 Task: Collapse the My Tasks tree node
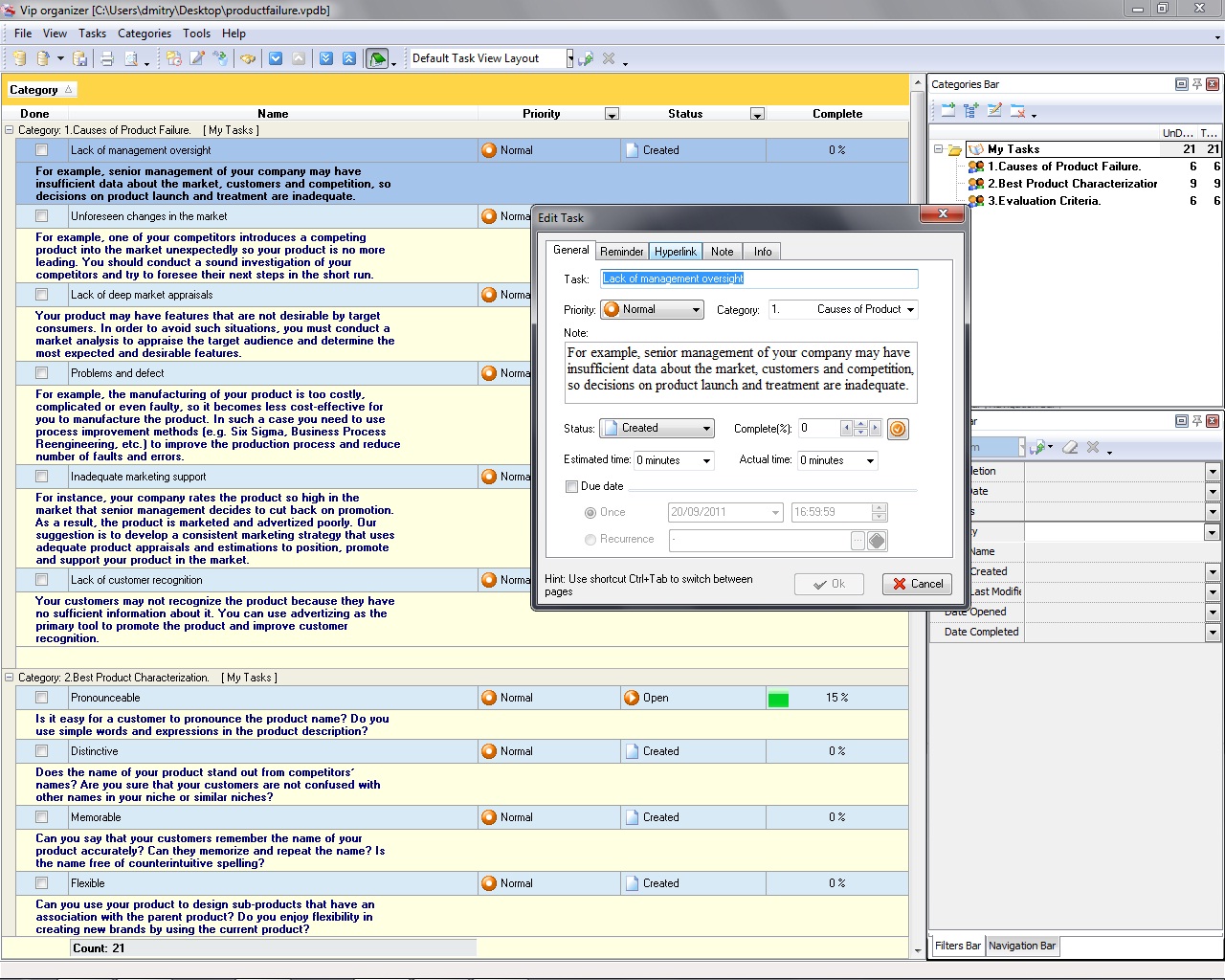(939, 149)
